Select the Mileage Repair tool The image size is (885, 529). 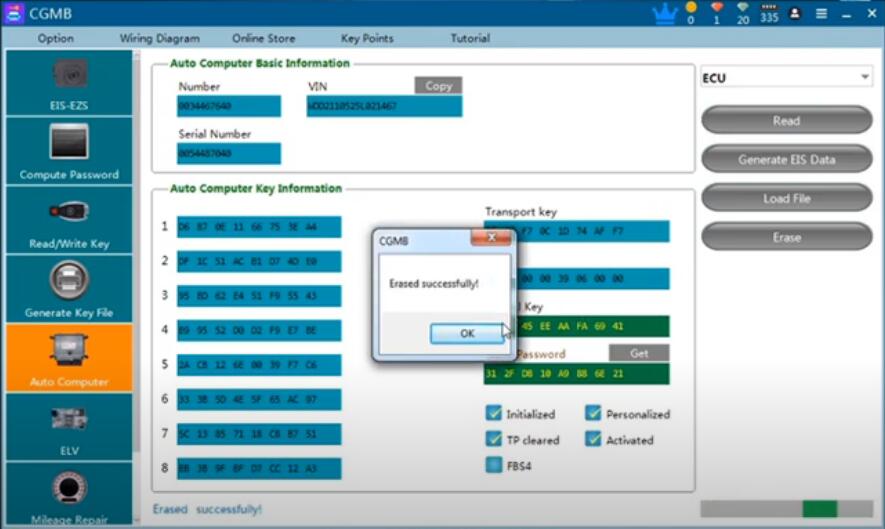click(69, 494)
